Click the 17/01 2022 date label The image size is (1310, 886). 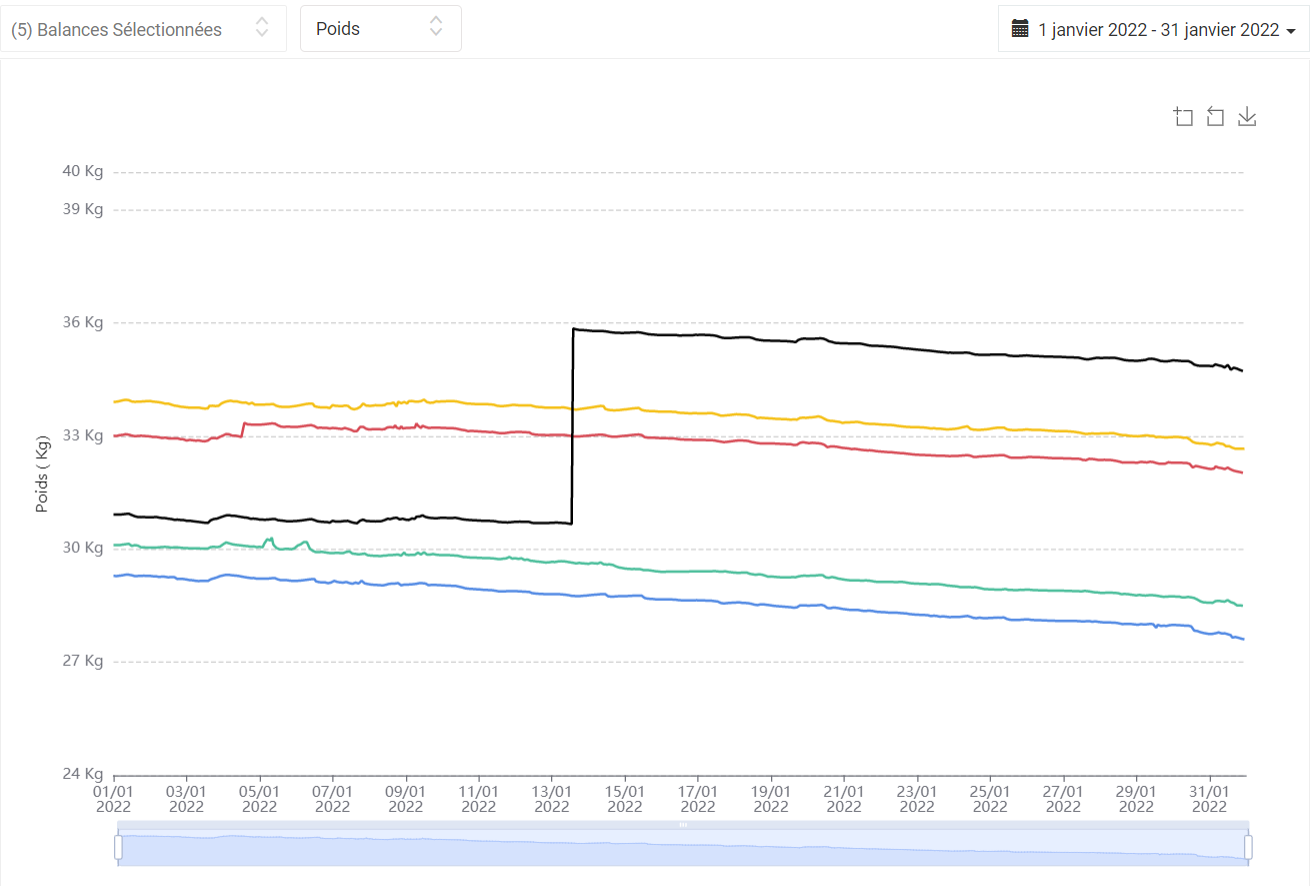[698, 798]
